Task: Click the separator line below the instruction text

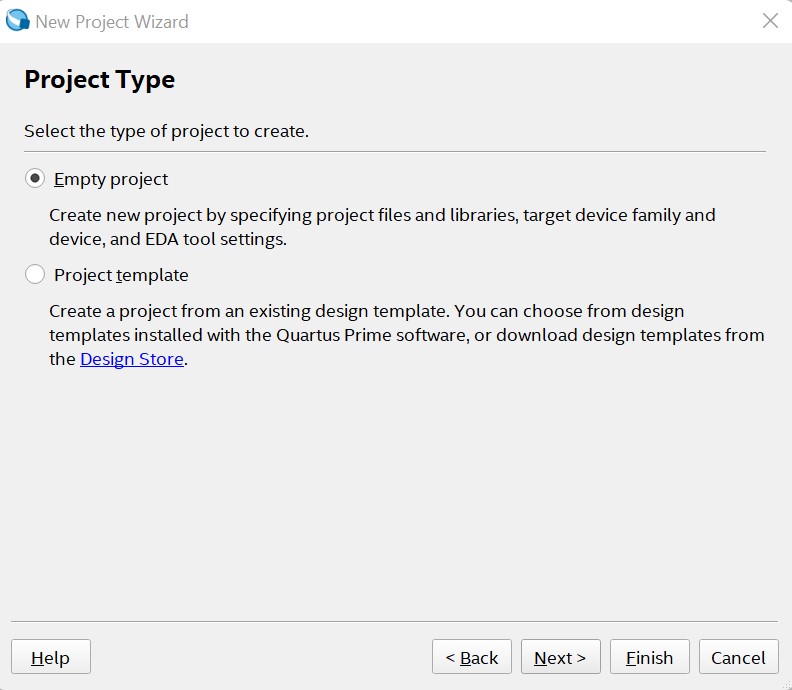Action: pyautogui.click(x=395, y=152)
